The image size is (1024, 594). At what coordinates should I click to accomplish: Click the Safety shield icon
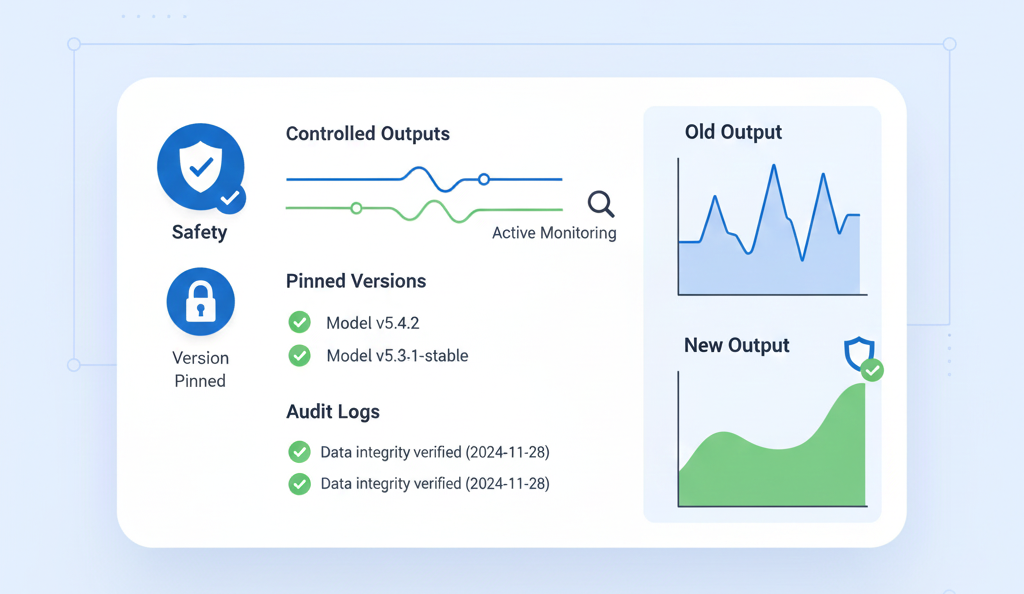201,168
